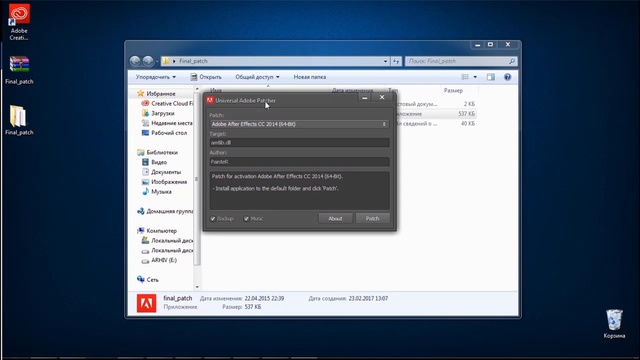
Task: Maximize the Explorer window
Action: pyautogui.click(x=490, y=44)
